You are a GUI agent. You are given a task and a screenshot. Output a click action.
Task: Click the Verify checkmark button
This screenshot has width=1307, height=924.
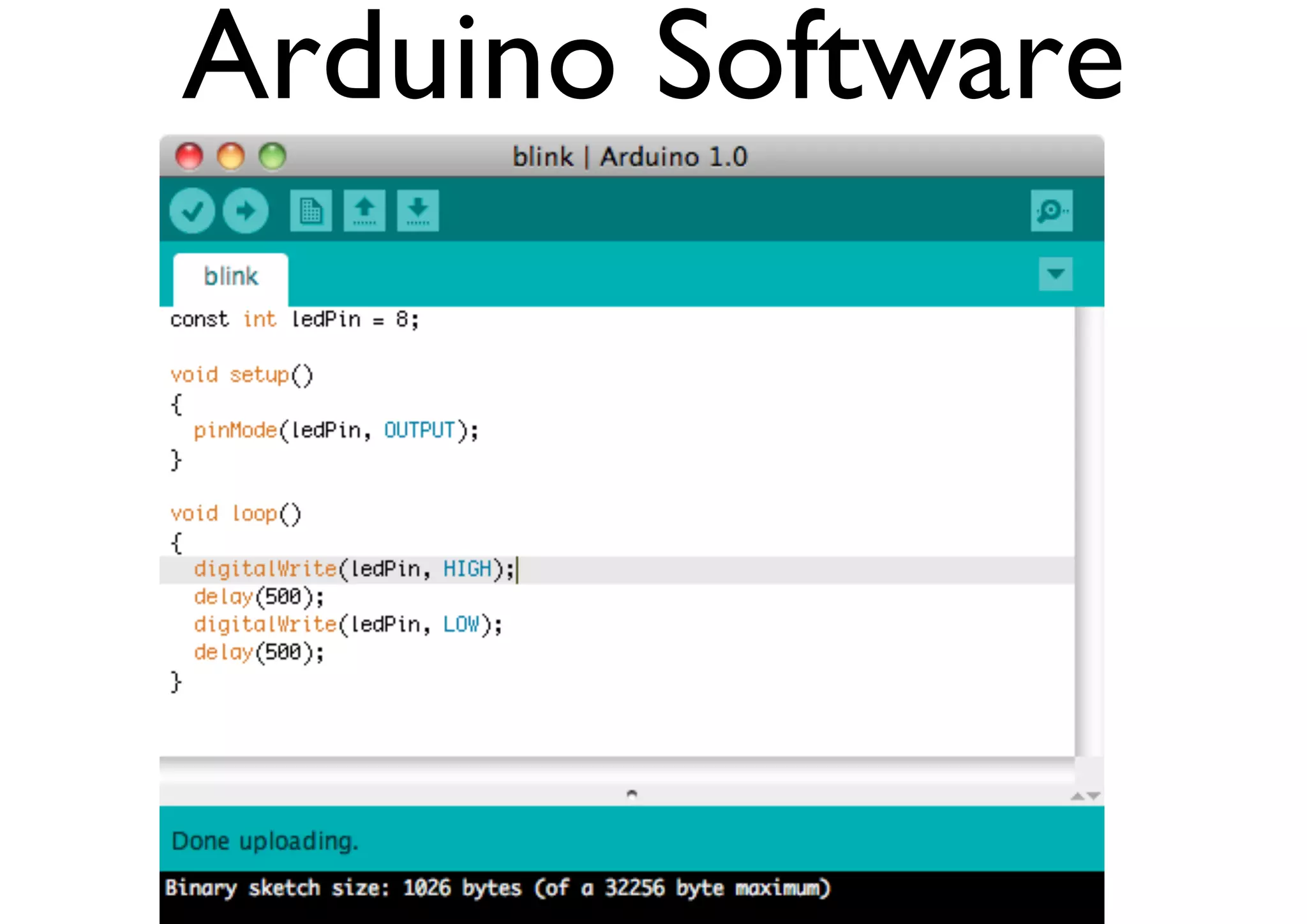(x=192, y=211)
